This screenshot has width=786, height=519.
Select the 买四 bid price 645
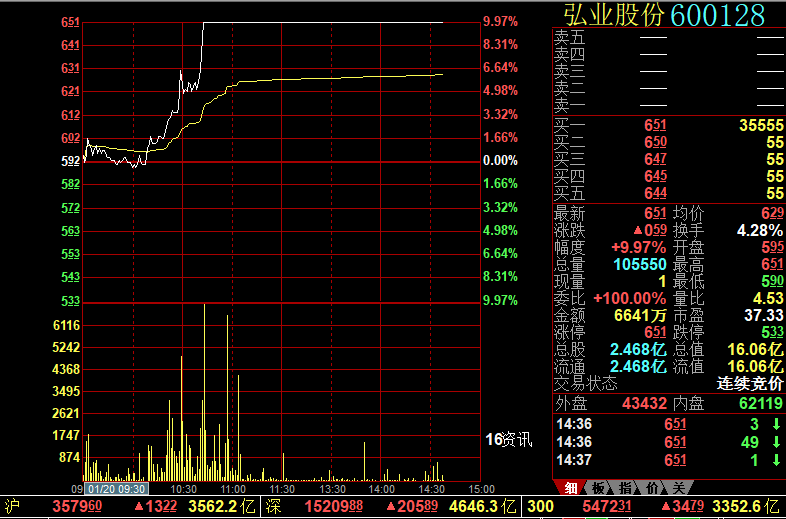click(x=655, y=177)
